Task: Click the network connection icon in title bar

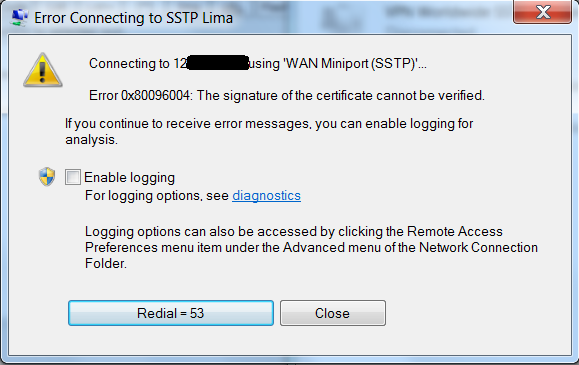Action: tap(19, 17)
